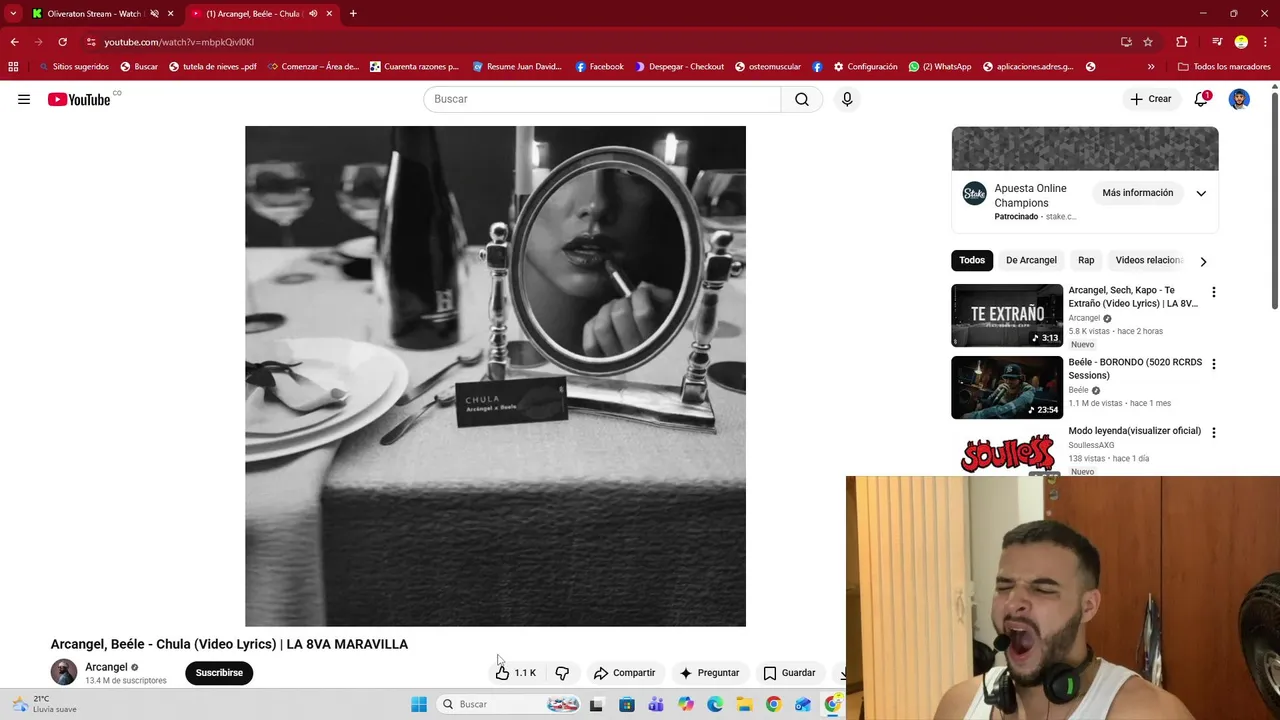Click the Chula video player artwork
The width and height of the screenshot is (1280, 720).
point(495,376)
